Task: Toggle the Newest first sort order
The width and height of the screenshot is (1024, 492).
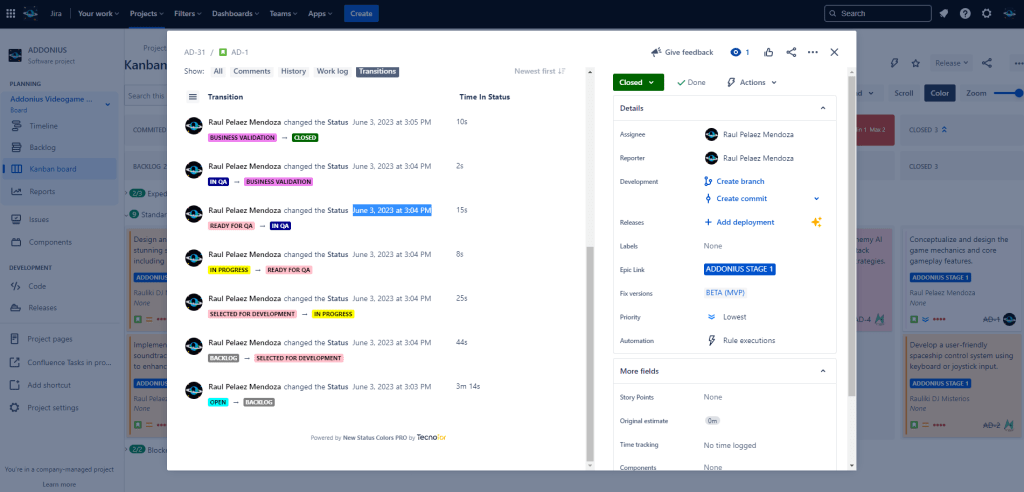Action: (540, 71)
